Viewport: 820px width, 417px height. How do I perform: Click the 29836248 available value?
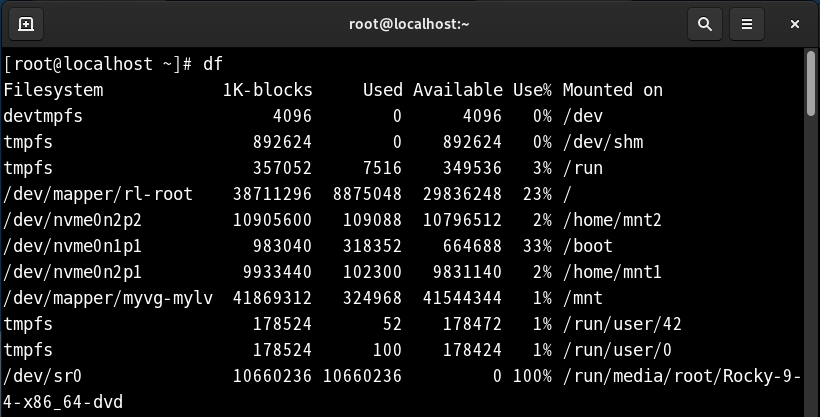pos(462,194)
